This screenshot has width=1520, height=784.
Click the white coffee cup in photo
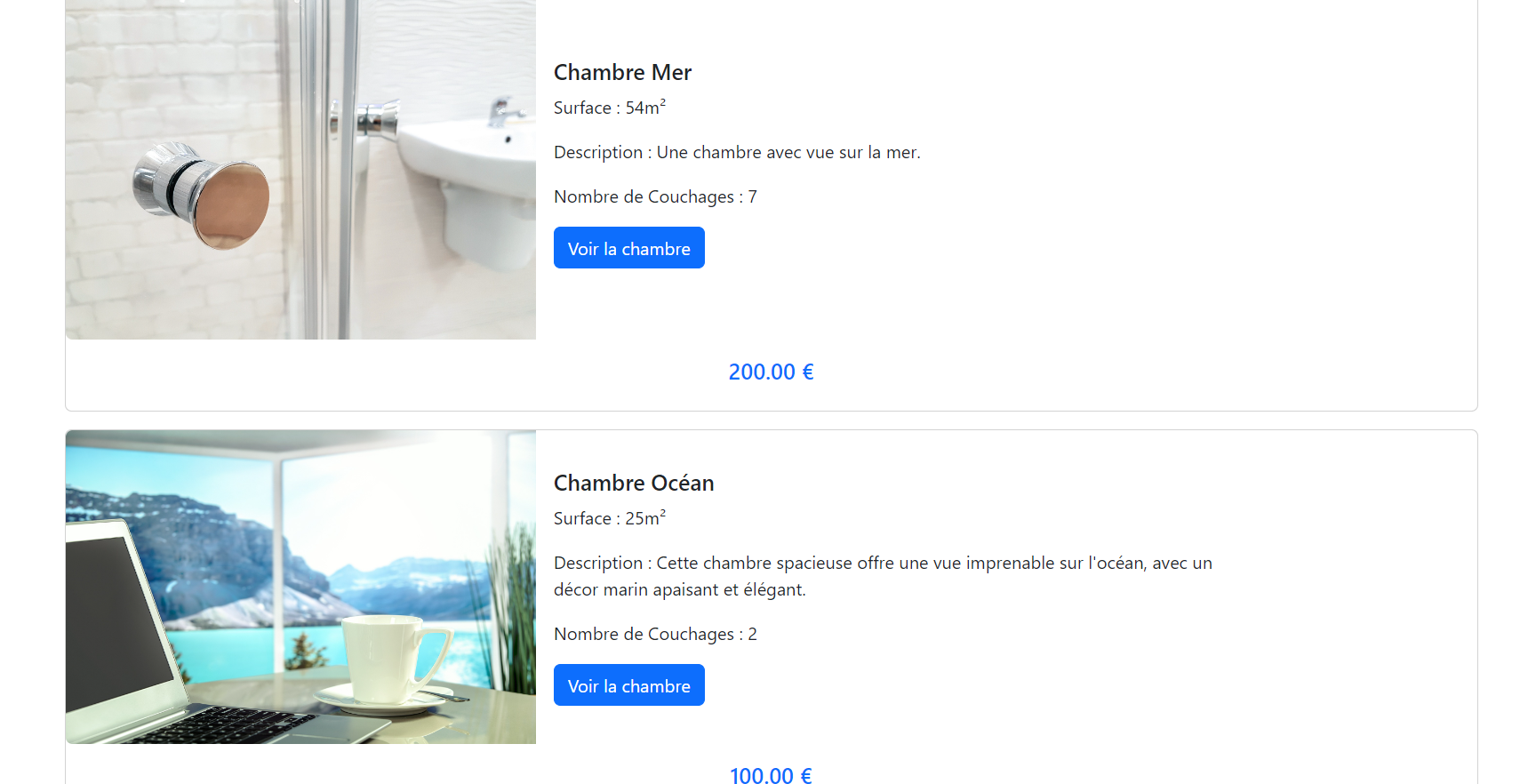[x=391, y=660]
